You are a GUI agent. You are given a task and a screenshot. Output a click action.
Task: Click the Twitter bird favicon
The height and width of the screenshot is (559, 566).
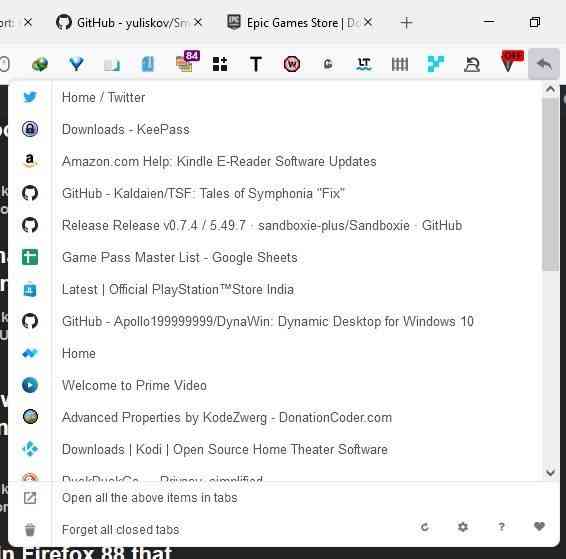click(x=30, y=97)
